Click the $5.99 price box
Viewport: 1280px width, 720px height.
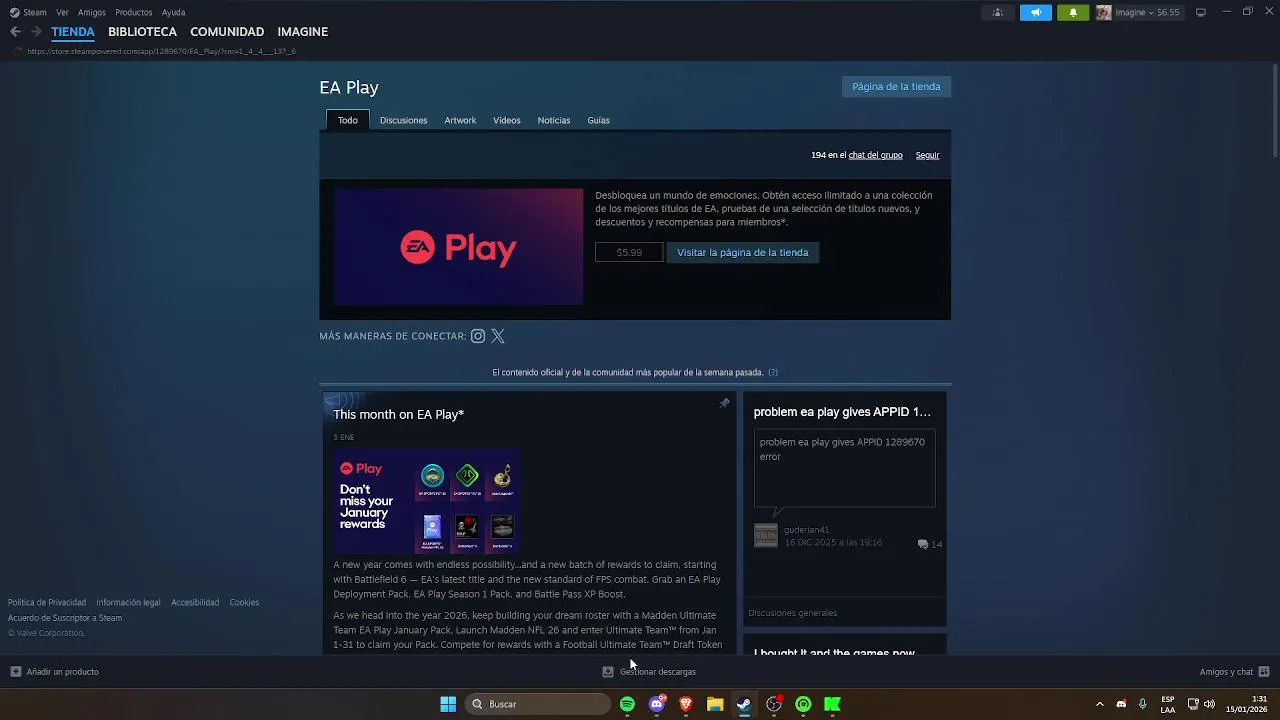[629, 252]
